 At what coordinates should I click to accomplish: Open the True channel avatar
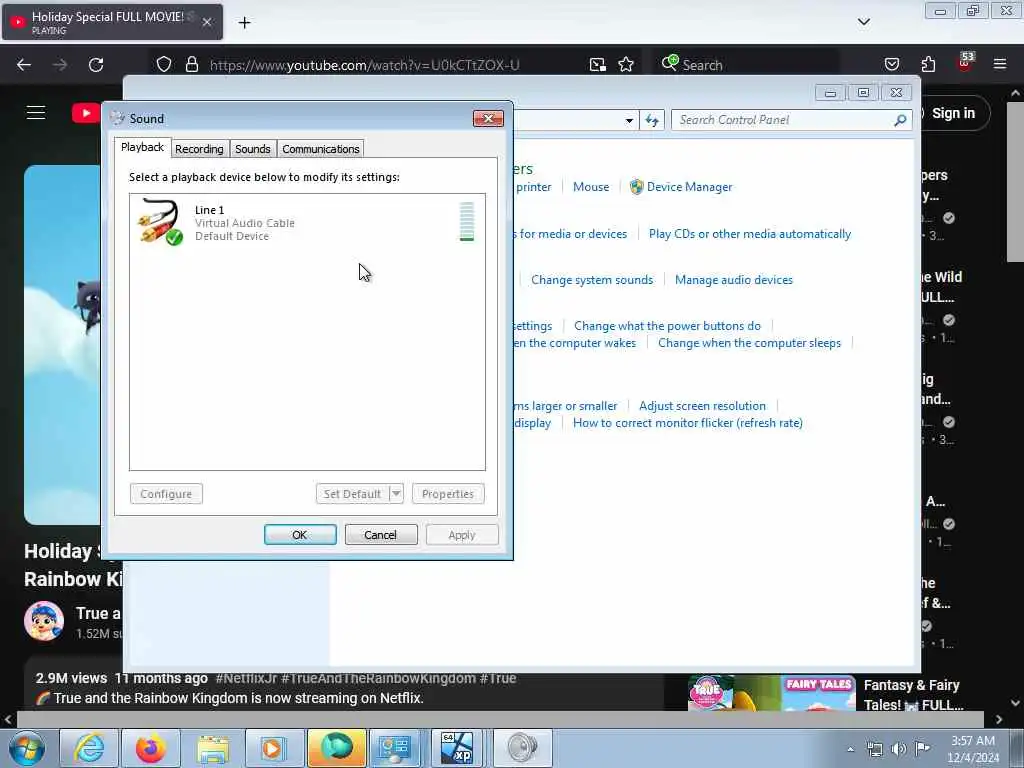click(x=44, y=621)
